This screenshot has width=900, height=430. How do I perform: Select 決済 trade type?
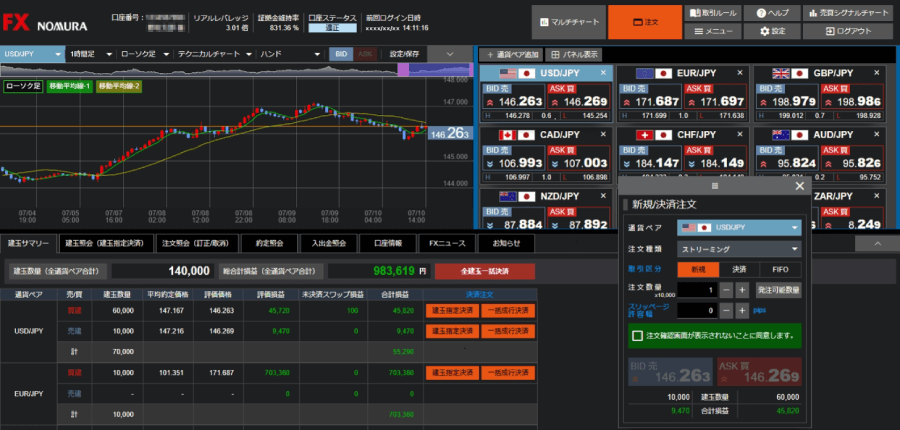click(x=739, y=269)
